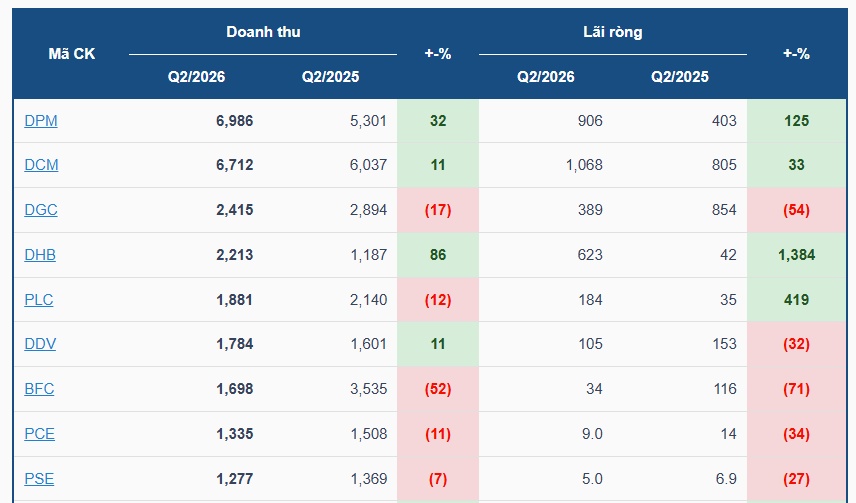Select DCM net profit value 1,068
Image resolution: width=856 pixels, height=503 pixels.
coord(584,165)
